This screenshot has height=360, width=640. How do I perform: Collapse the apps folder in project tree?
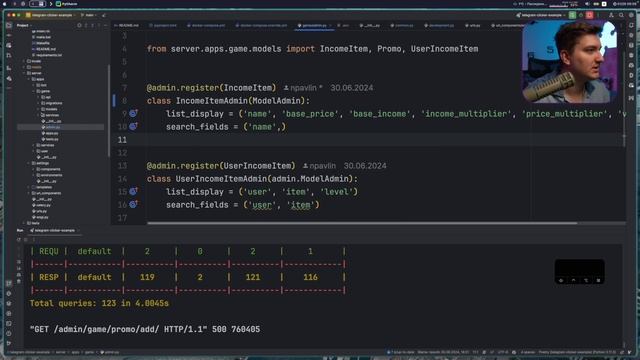29,79
